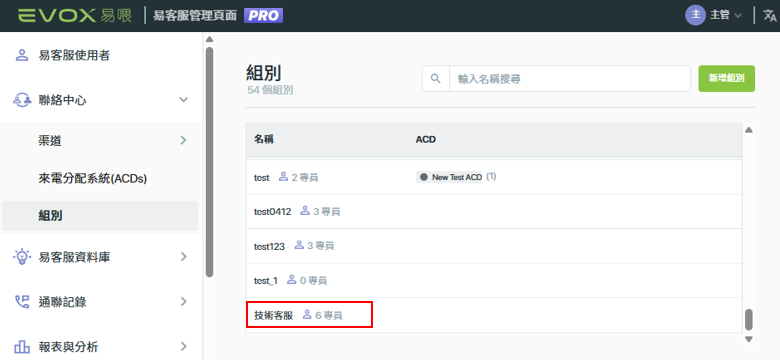Click the 報表與分析 bar chart icon
Image resolution: width=780 pixels, height=360 pixels.
(22, 346)
